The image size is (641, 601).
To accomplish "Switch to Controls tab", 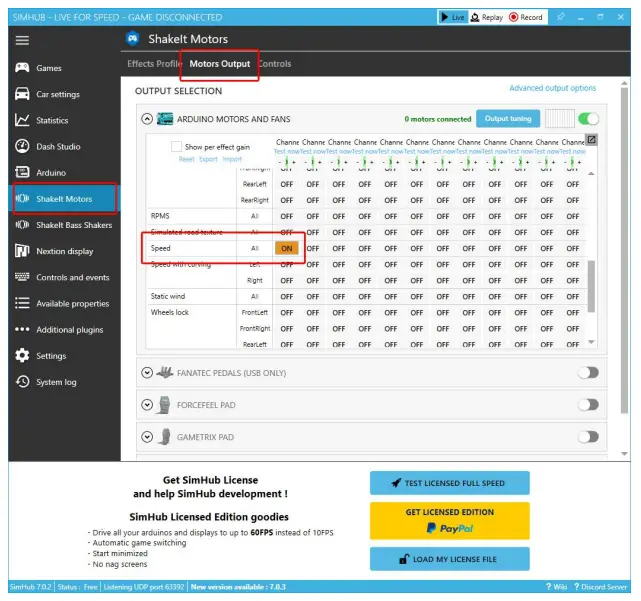I will 275,64.
